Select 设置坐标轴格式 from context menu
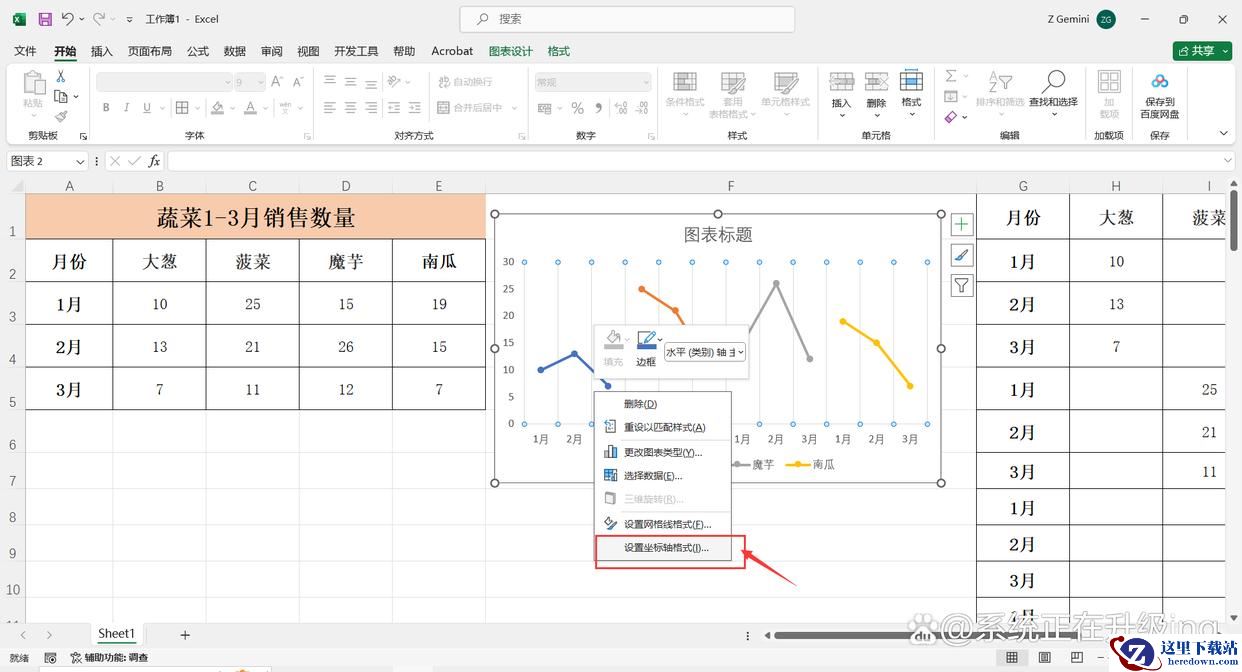 click(666, 548)
